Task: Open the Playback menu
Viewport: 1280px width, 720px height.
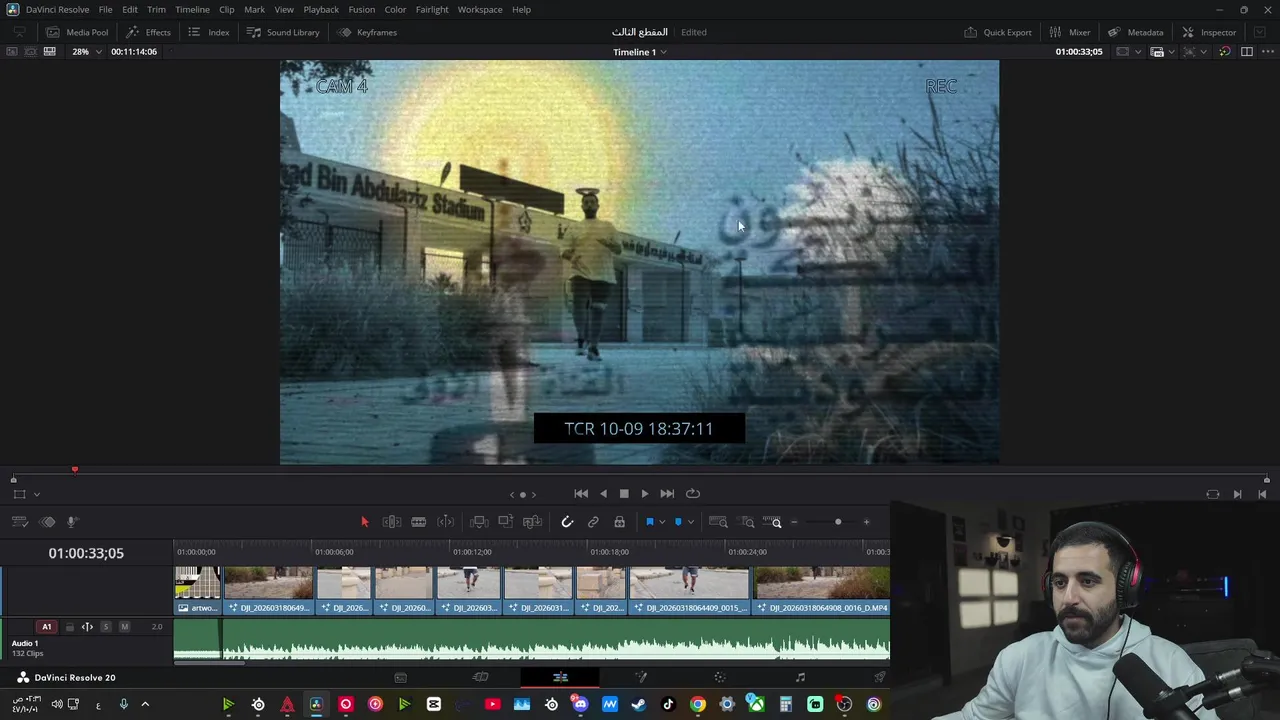Action: coord(321,9)
